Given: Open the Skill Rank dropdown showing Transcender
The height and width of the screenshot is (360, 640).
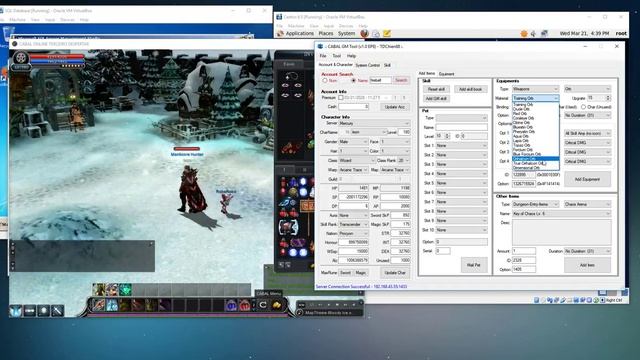Looking at the screenshot, I should pos(353,224).
